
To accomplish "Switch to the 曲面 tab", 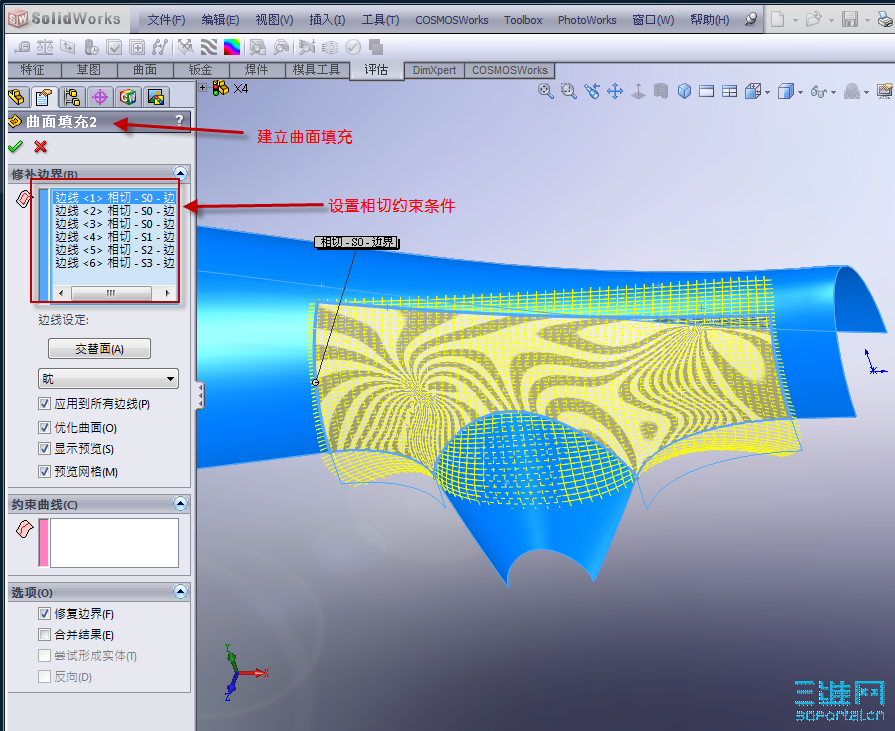I will (x=145, y=70).
